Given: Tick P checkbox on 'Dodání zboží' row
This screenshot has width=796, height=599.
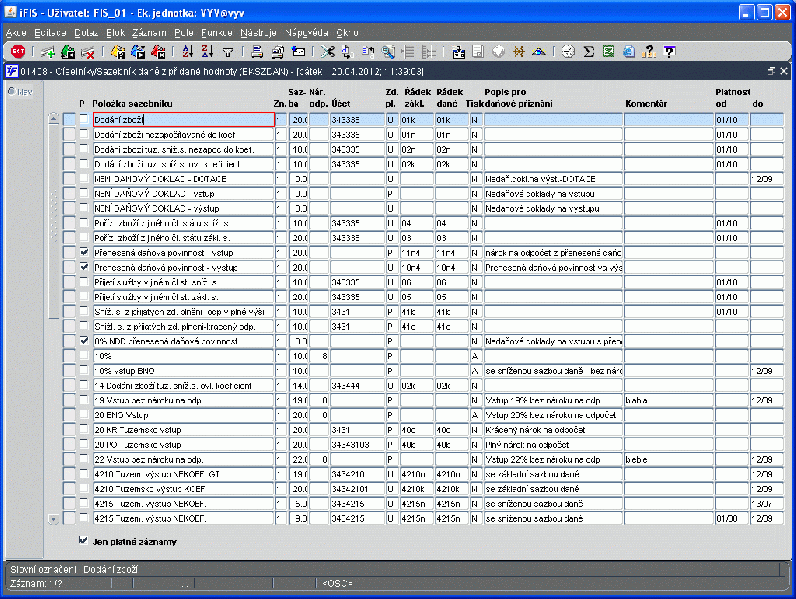Looking at the screenshot, I should point(84,120).
